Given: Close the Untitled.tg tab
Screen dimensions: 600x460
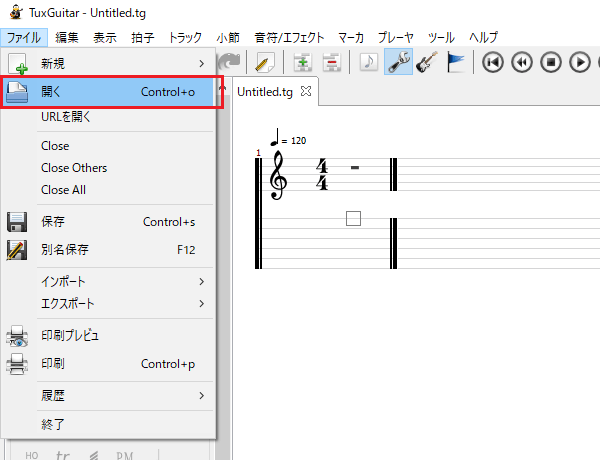Looking at the screenshot, I should tap(306, 91).
